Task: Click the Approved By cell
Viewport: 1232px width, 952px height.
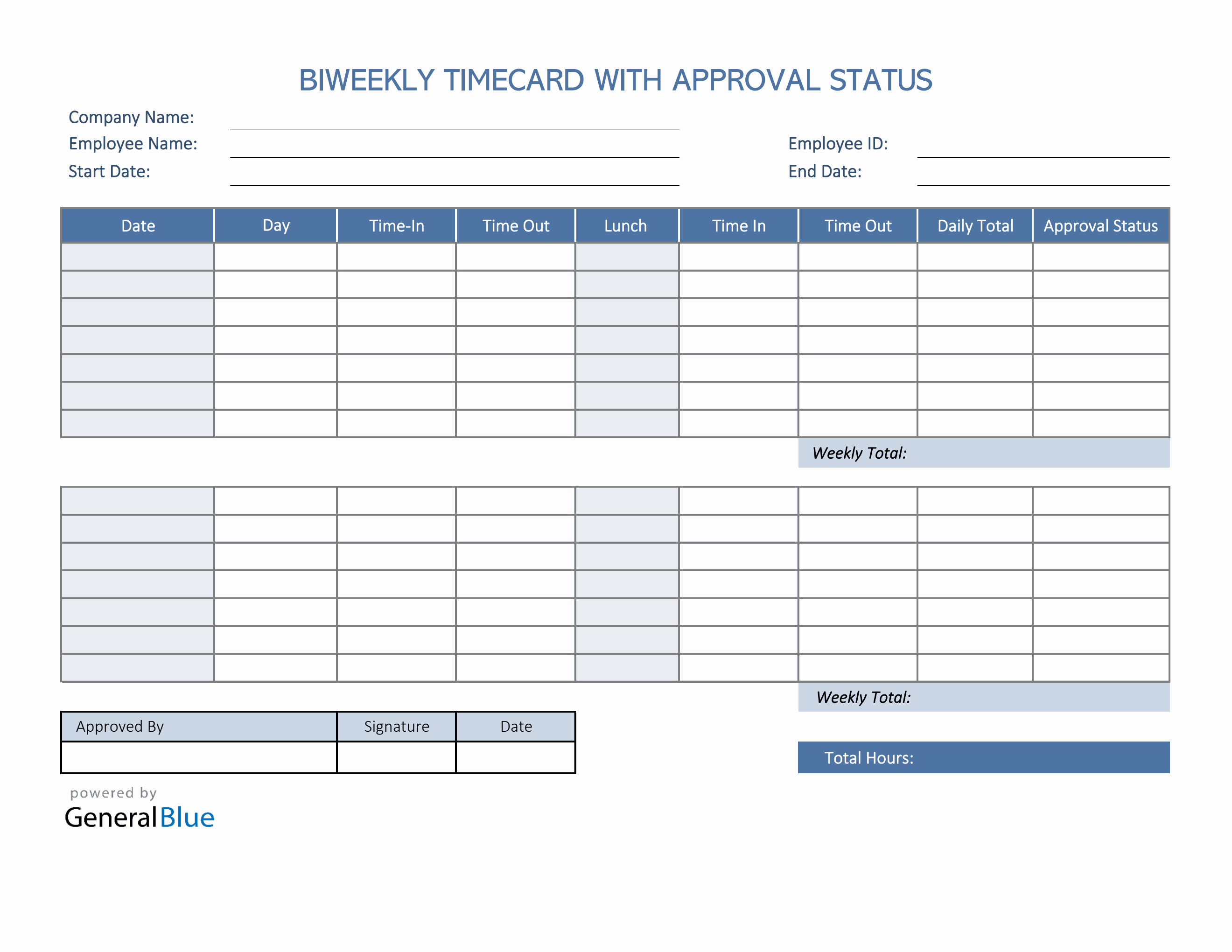Action: pos(197,727)
